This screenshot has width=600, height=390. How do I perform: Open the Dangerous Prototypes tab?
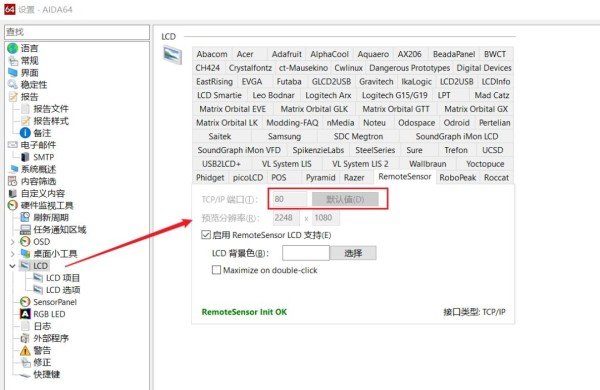tap(409, 68)
